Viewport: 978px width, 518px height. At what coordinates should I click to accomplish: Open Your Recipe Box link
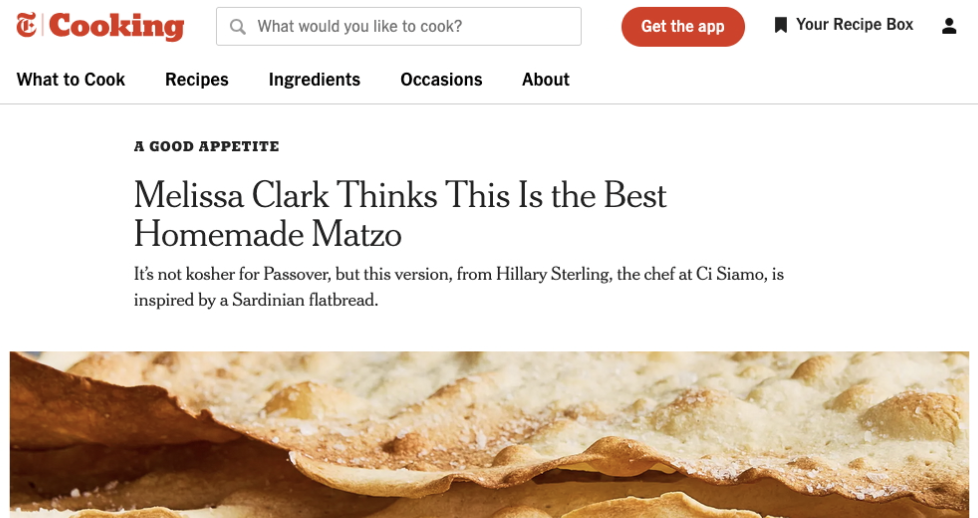(x=854, y=25)
